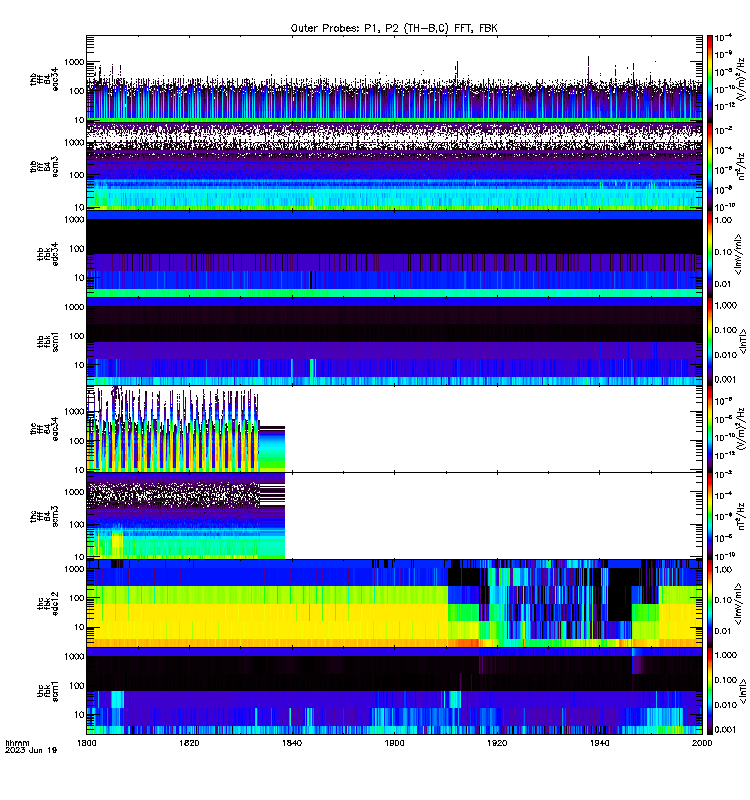750x800 pixels.
Task: Click the '<|mV/m|>' unit label of thb edc34 colorbar
Action: pyautogui.click(x=738, y=252)
